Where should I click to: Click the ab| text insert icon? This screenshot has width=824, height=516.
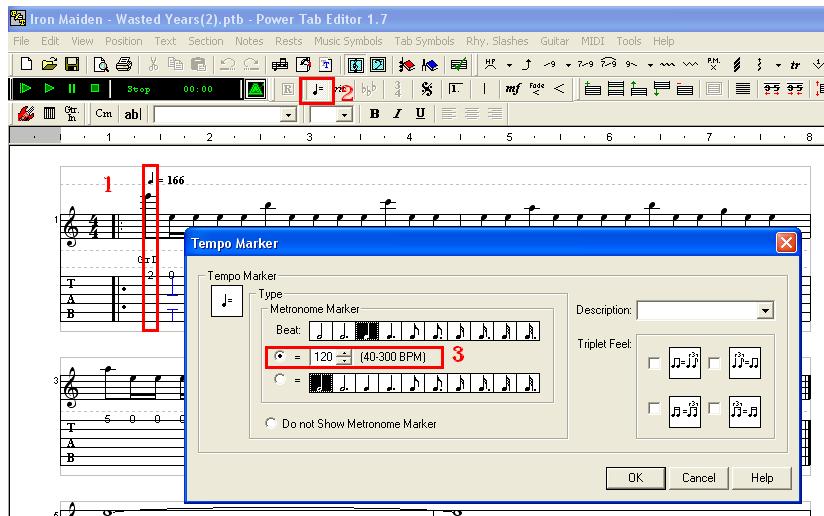tap(132, 113)
